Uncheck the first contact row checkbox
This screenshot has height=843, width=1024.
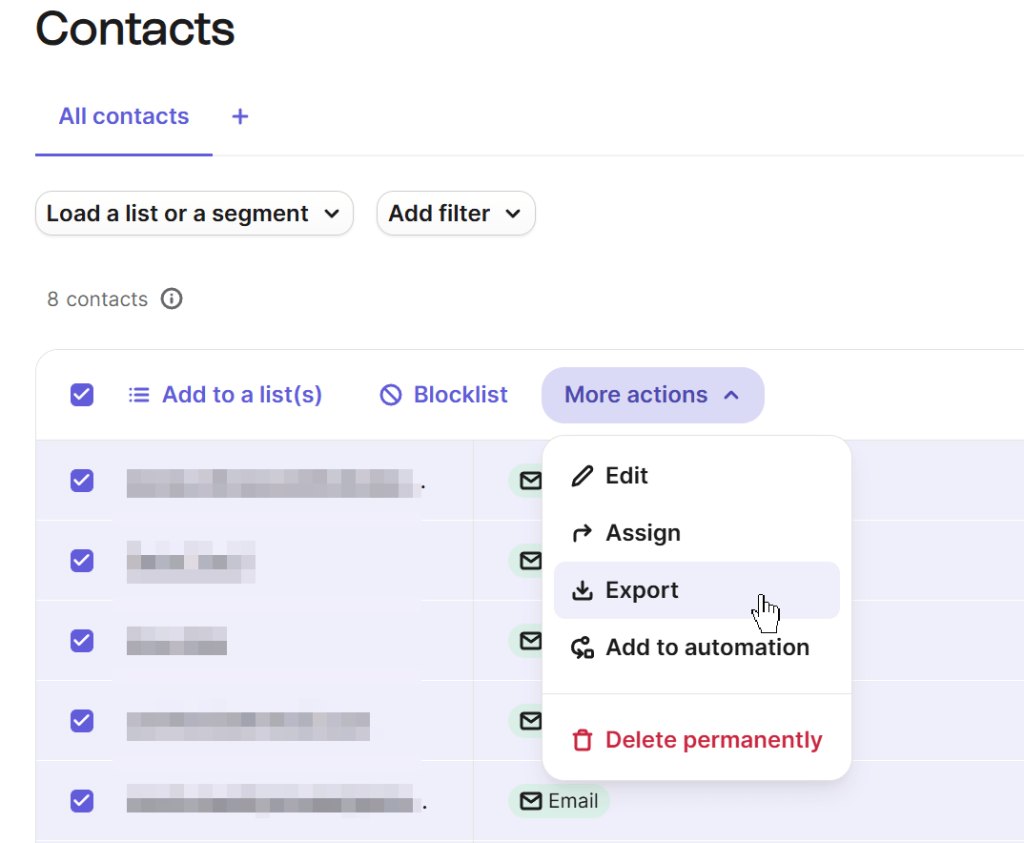[x=81, y=481]
